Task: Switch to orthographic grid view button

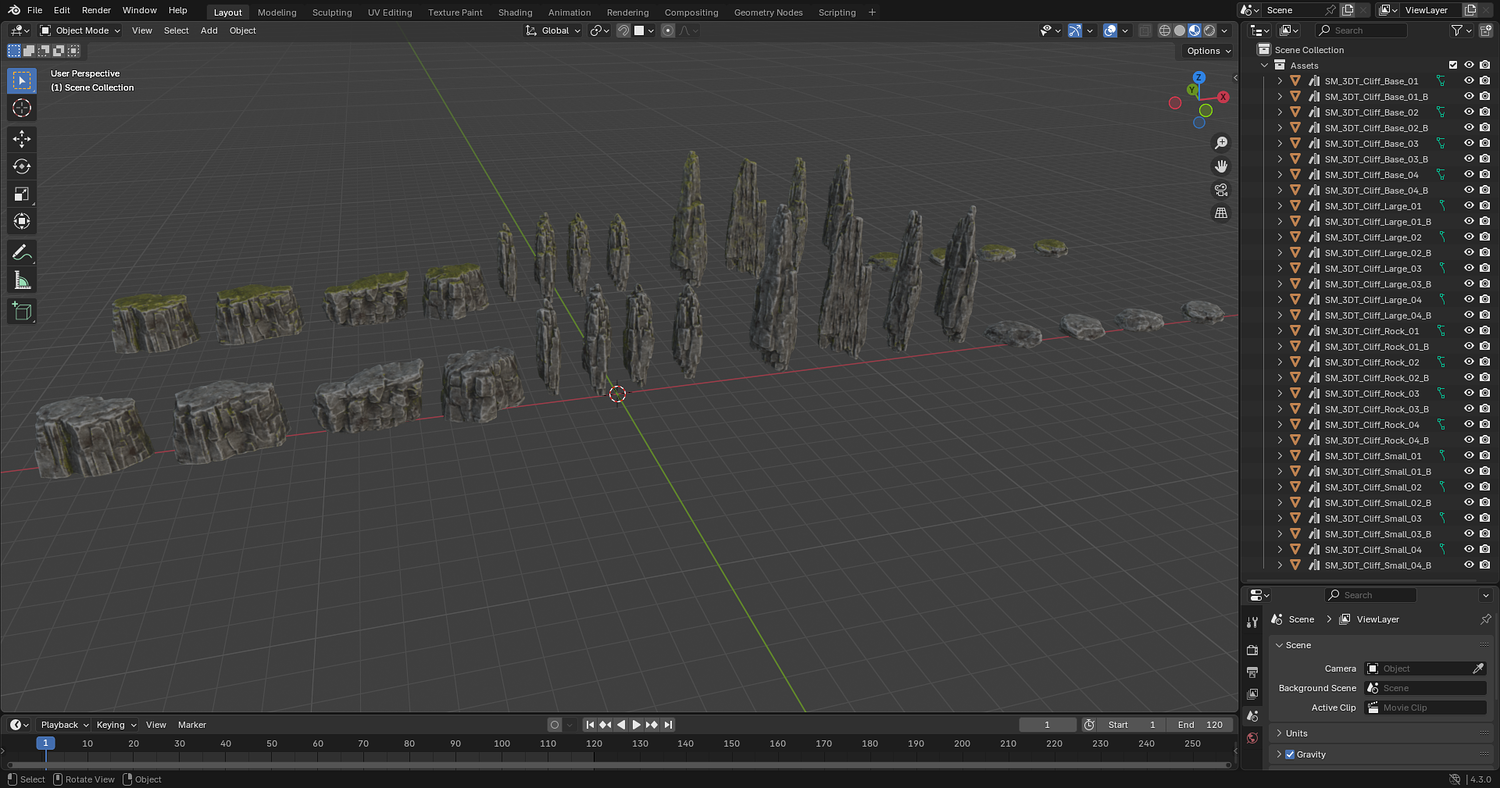Action: tap(1220, 213)
